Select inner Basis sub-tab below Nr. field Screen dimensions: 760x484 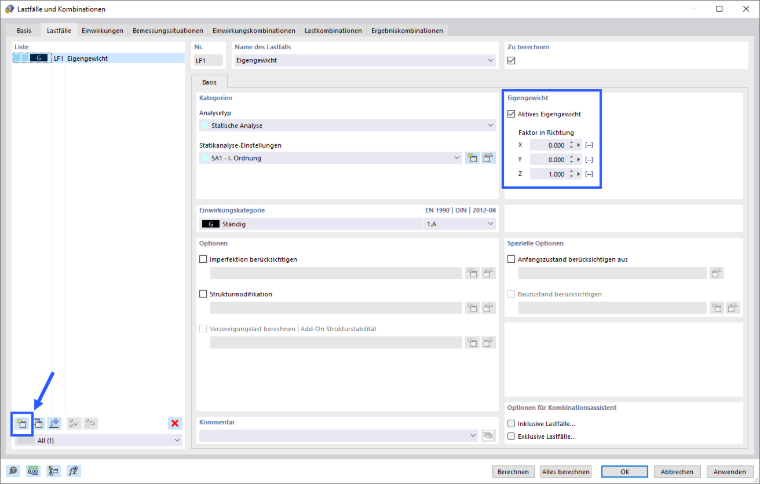point(209,82)
